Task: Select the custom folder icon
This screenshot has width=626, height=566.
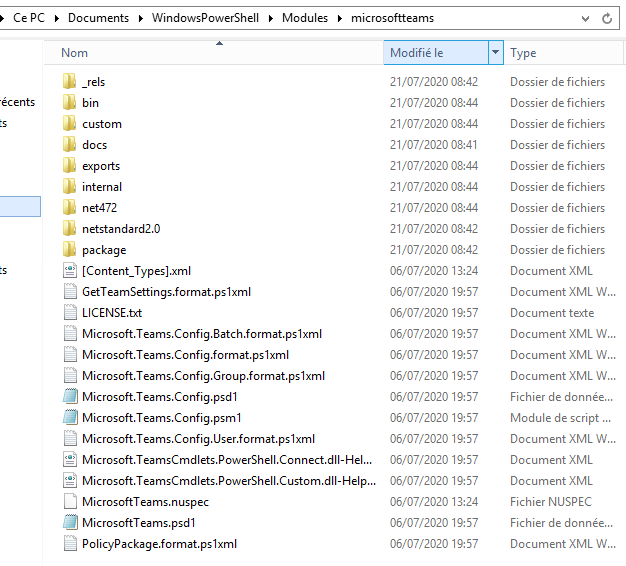Action: (x=69, y=124)
